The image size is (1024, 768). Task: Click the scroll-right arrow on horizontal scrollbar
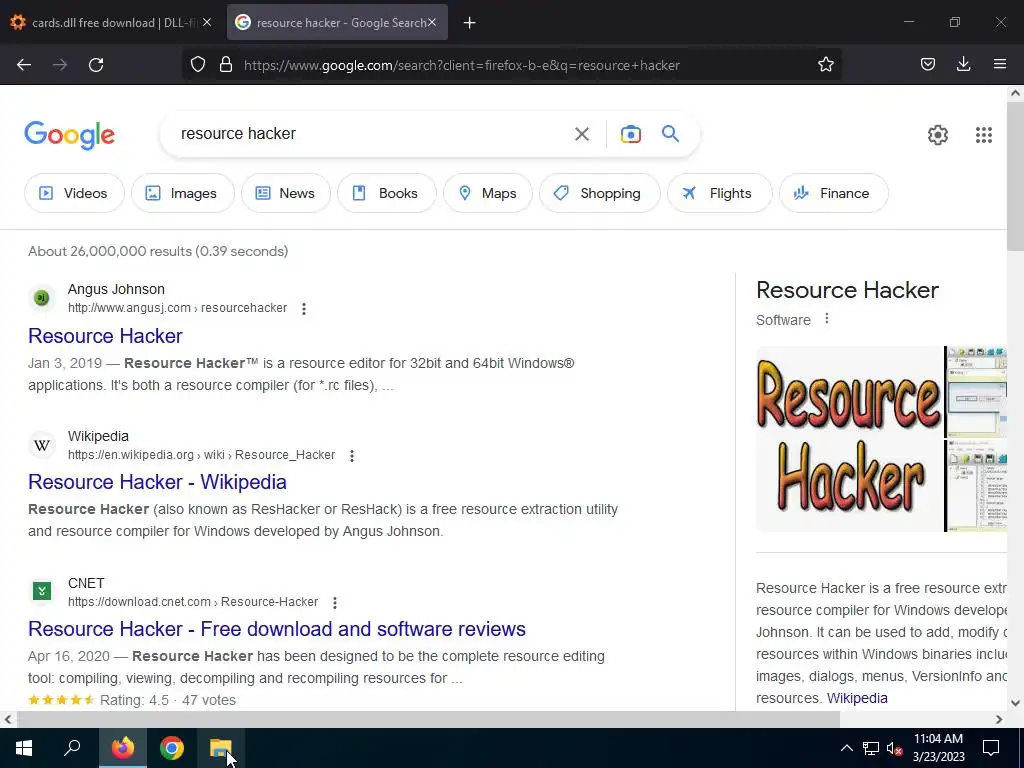(x=999, y=720)
